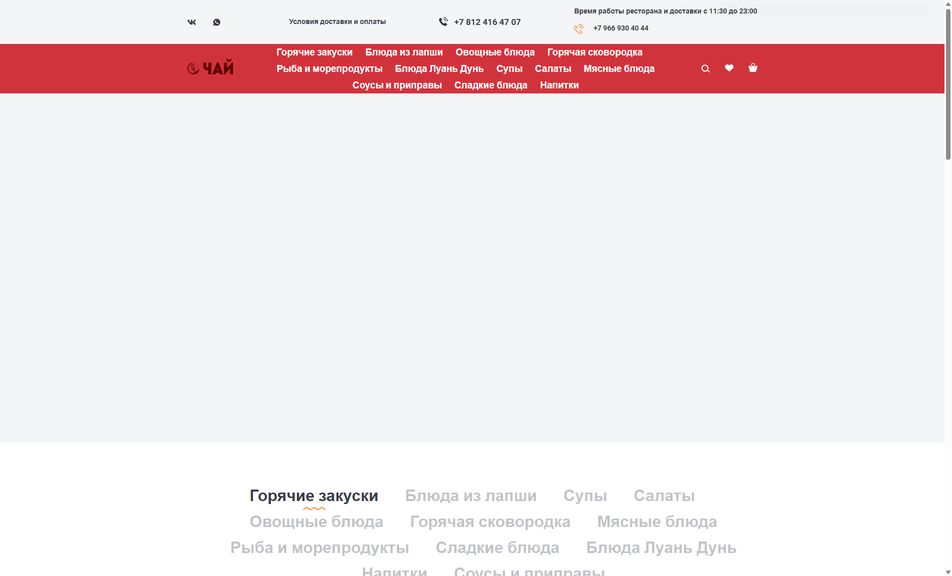
Task: Open Соусы и приправы in red menu
Action: click(x=397, y=85)
